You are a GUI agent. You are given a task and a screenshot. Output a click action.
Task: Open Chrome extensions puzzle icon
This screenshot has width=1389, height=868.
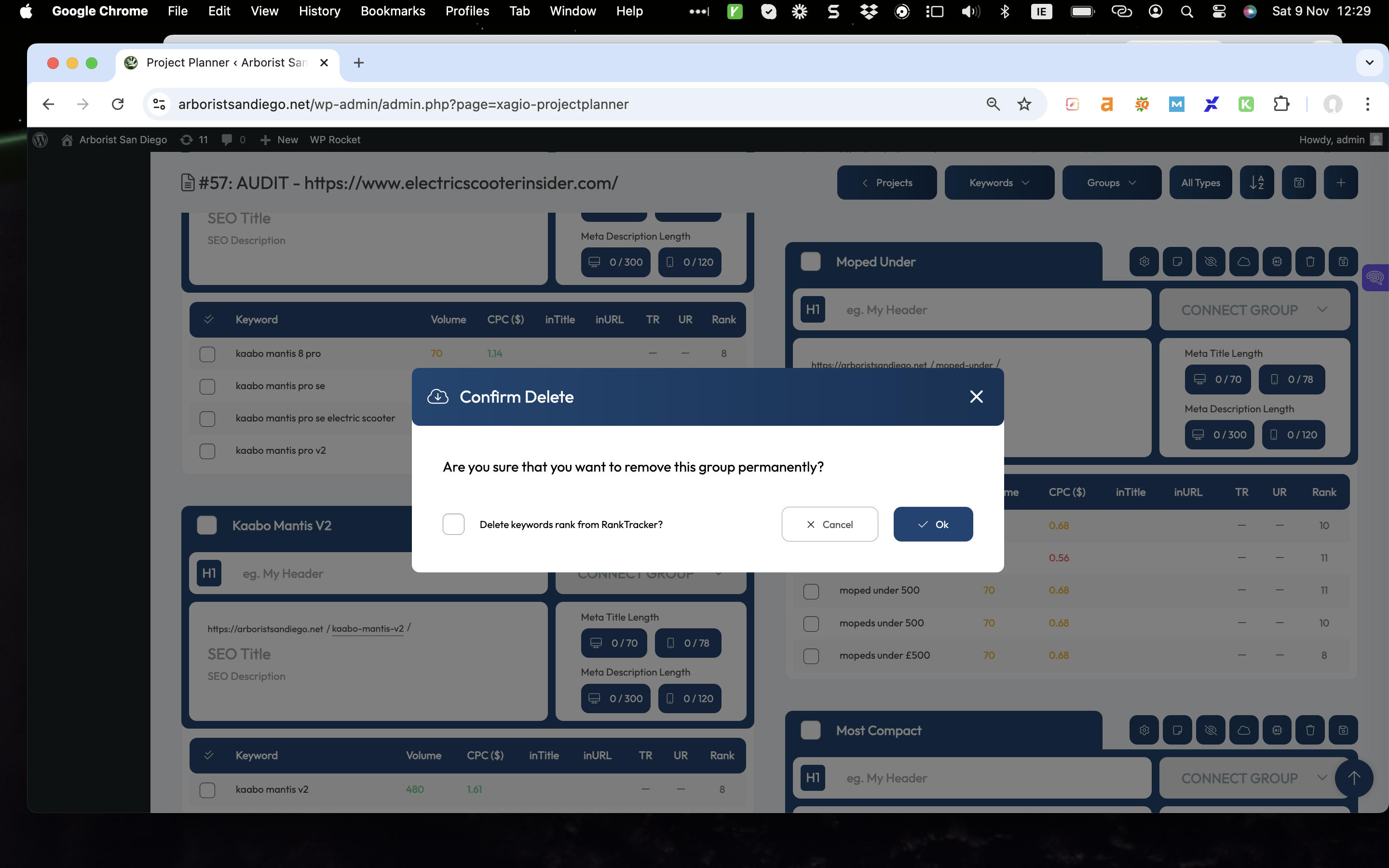(x=1281, y=104)
